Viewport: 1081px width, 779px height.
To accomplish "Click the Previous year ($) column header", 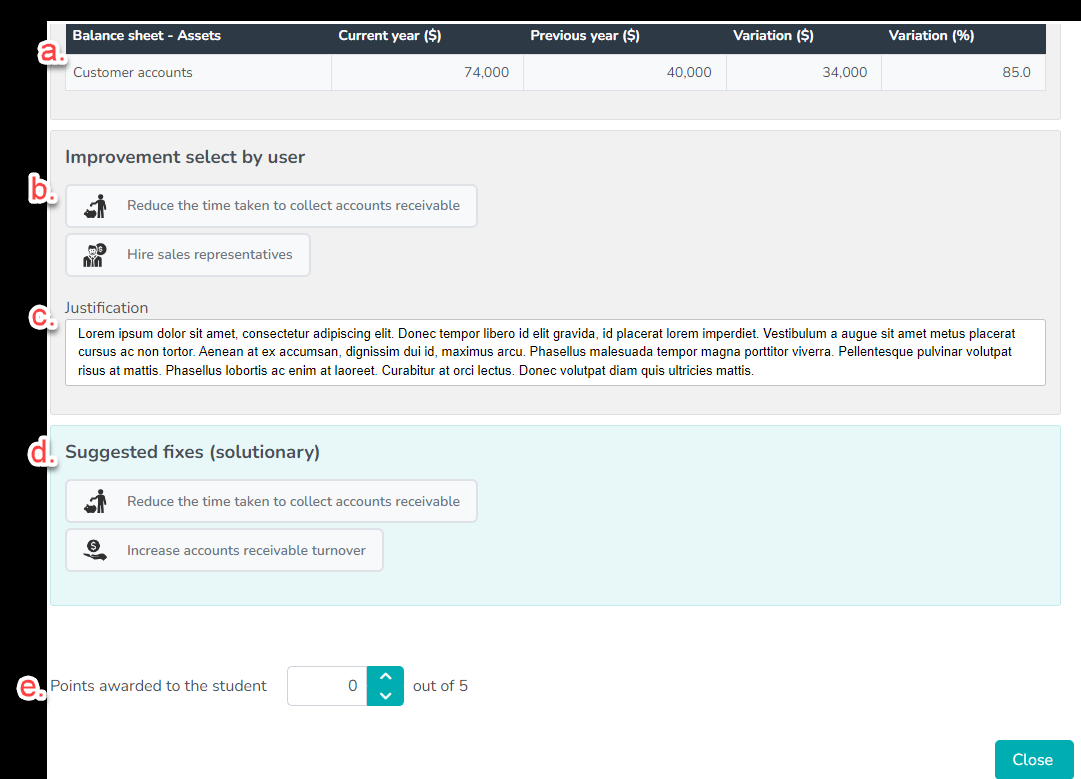I will point(585,36).
